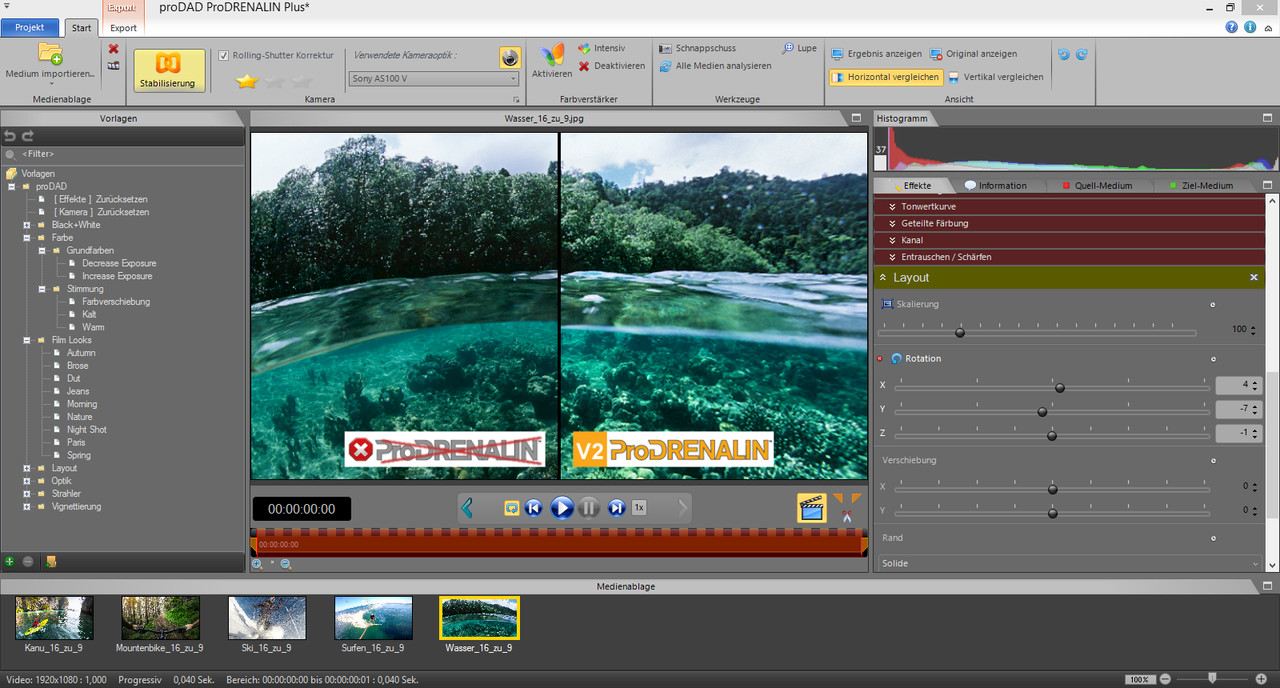Screen dimensions: 1280x688
Task: Jump to the previous frame button
Action: click(534, 508)
